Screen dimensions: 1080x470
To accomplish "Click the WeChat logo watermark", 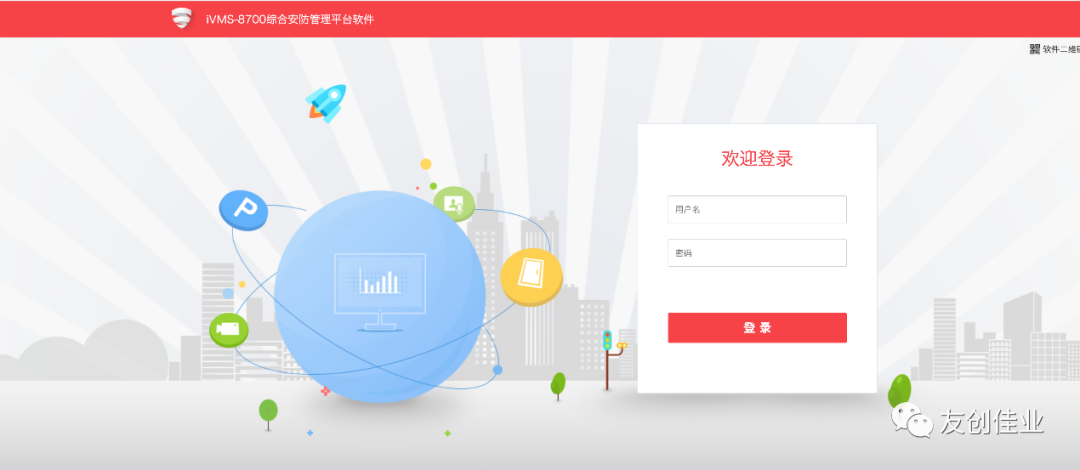I will point(912,420).
